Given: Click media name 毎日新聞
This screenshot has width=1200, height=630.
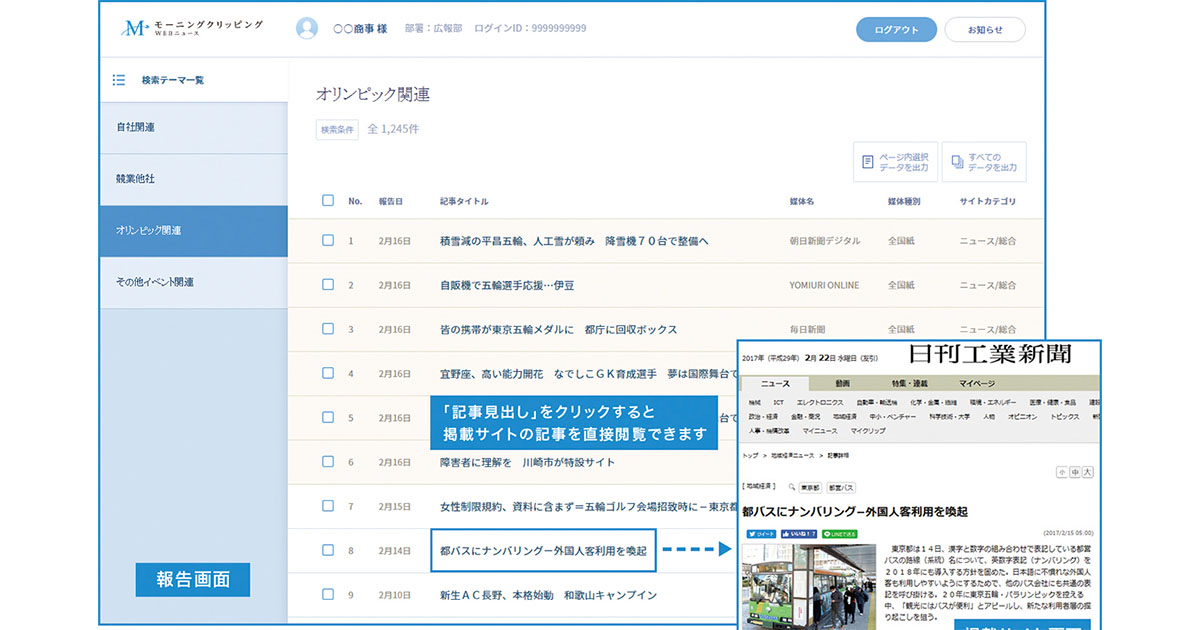Looking at the screenshot, I should click(x=808, y=329).
